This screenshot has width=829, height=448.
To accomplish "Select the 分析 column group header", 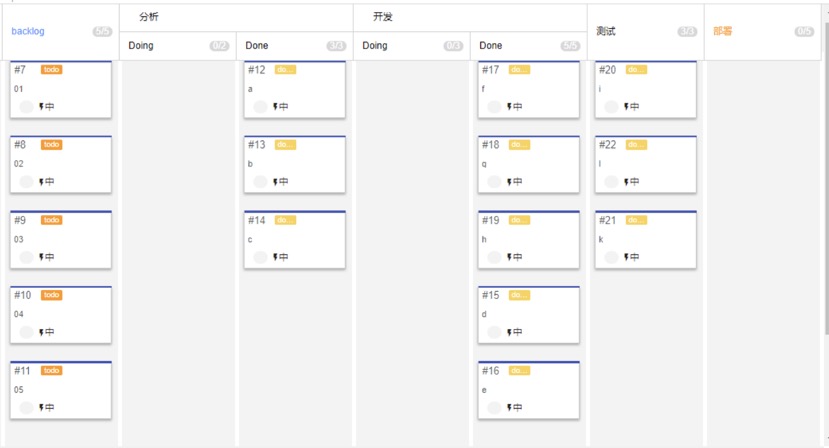I will pos(149,17).
